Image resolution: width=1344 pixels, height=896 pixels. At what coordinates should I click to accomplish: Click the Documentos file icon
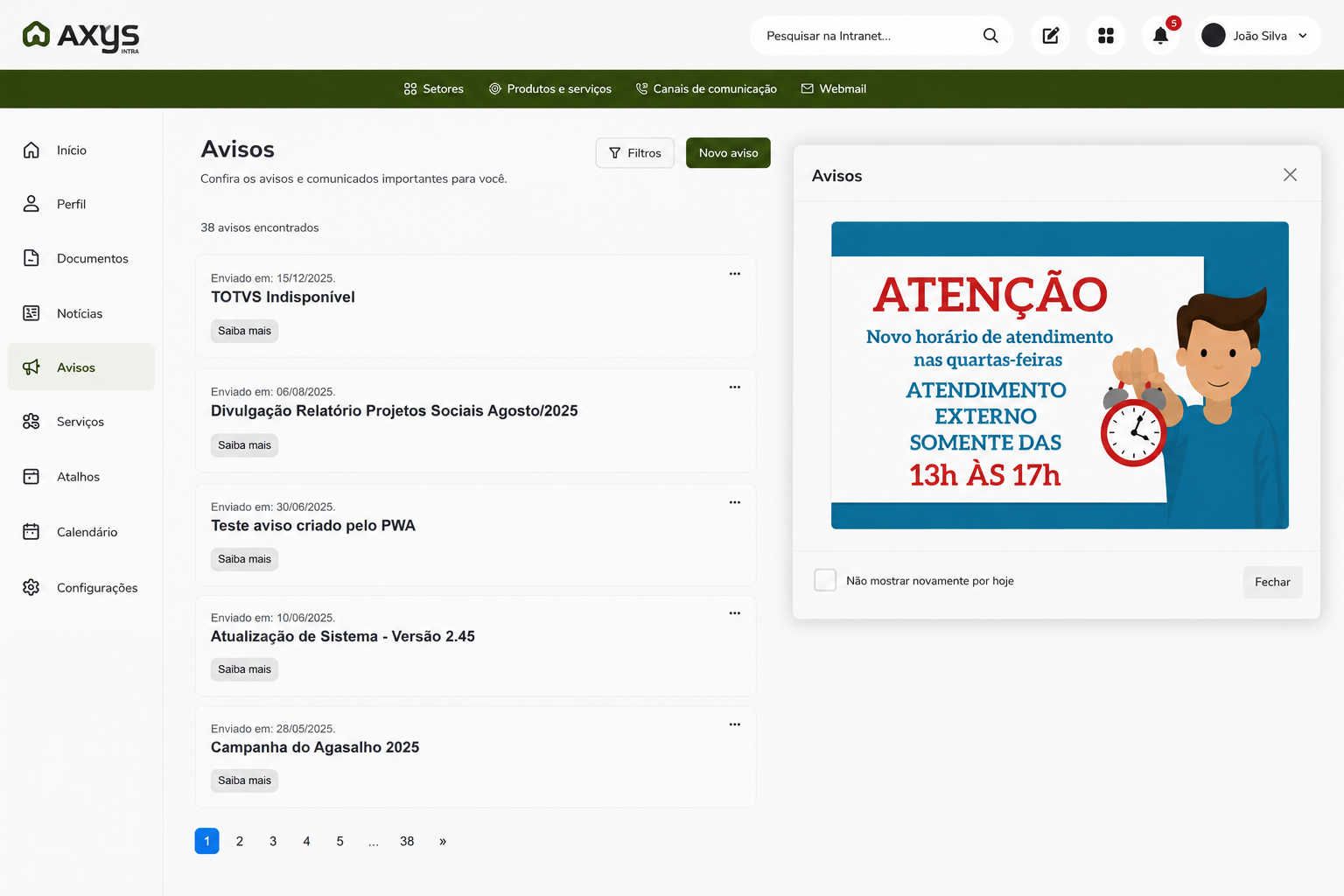click(31, 258)
